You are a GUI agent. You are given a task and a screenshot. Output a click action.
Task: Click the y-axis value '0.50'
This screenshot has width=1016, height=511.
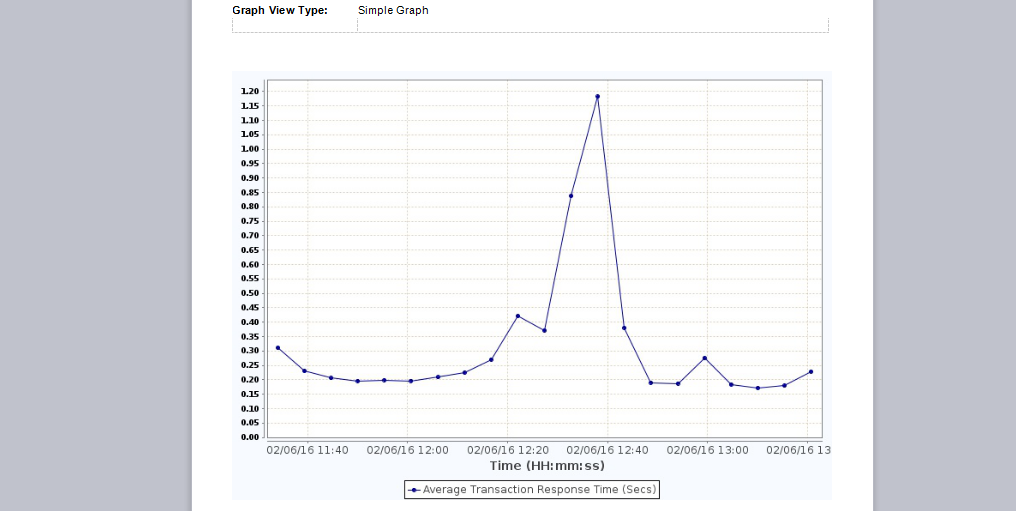(x=250, y=293)
